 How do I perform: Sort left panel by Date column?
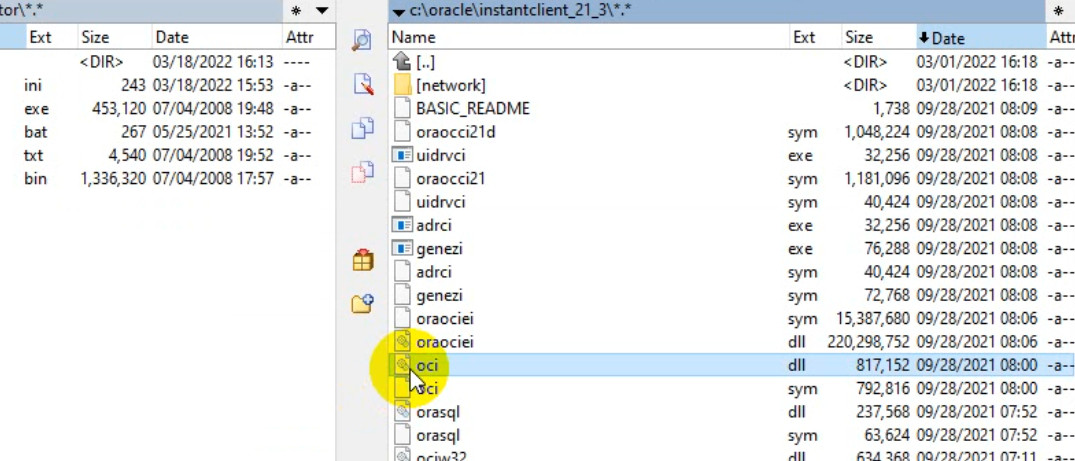pos(217,37)
